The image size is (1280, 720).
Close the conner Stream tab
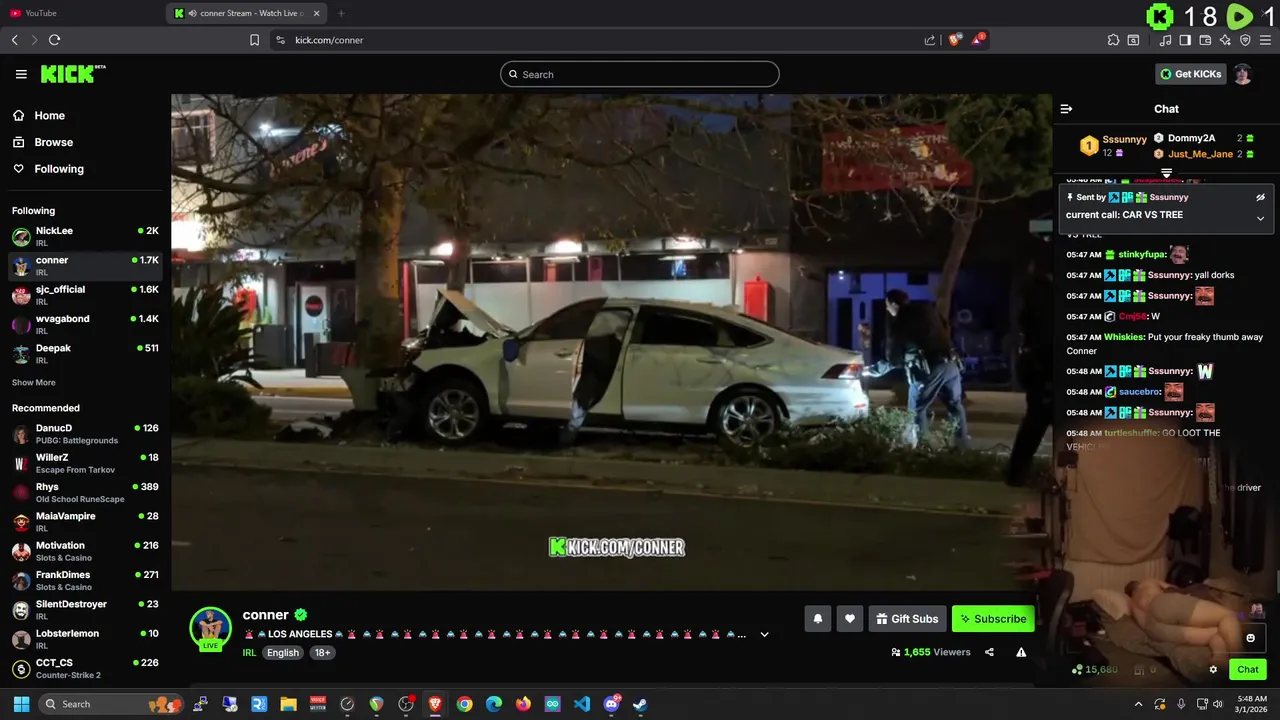317,13
